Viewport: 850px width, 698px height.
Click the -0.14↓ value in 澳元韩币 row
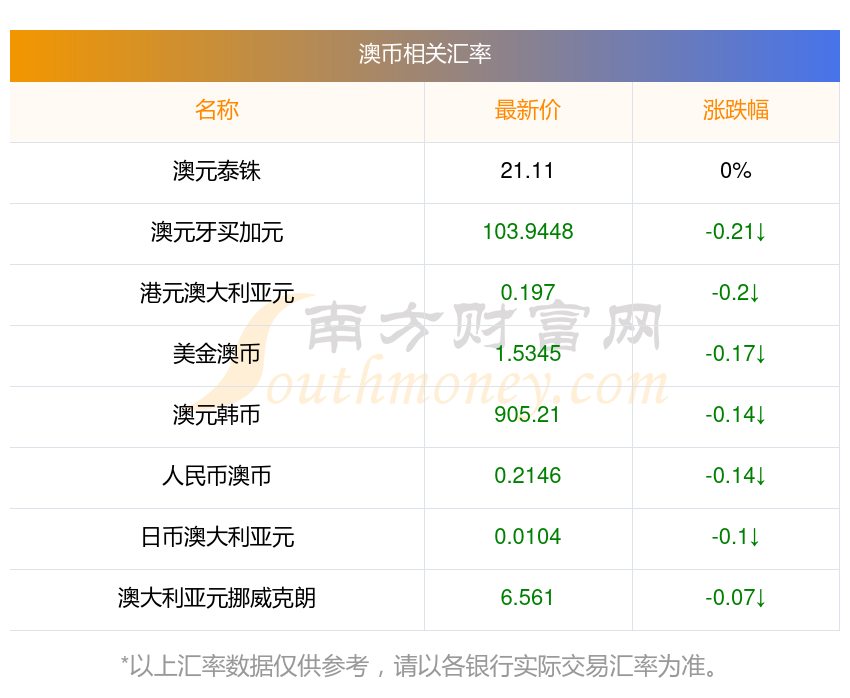(x=736, y=415)
